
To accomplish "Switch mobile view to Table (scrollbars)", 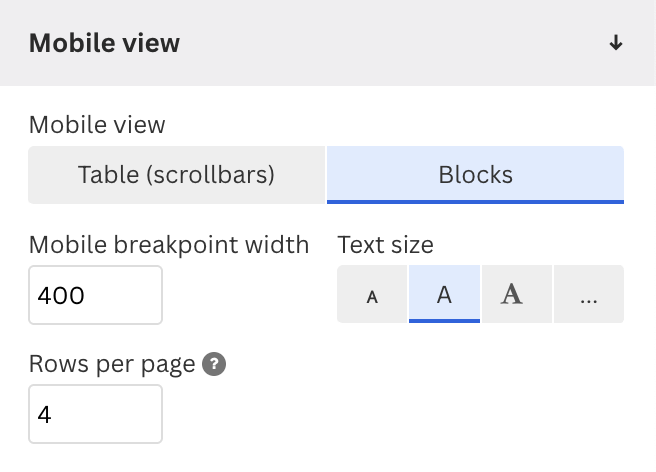I will point(177,175).
